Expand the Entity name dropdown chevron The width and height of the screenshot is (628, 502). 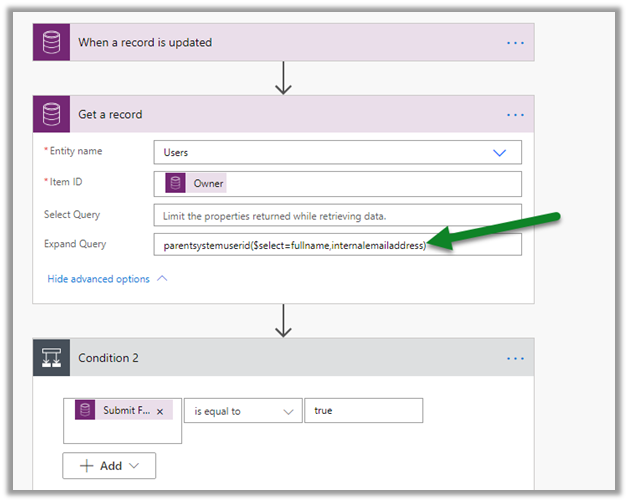[x=500, y=152]
